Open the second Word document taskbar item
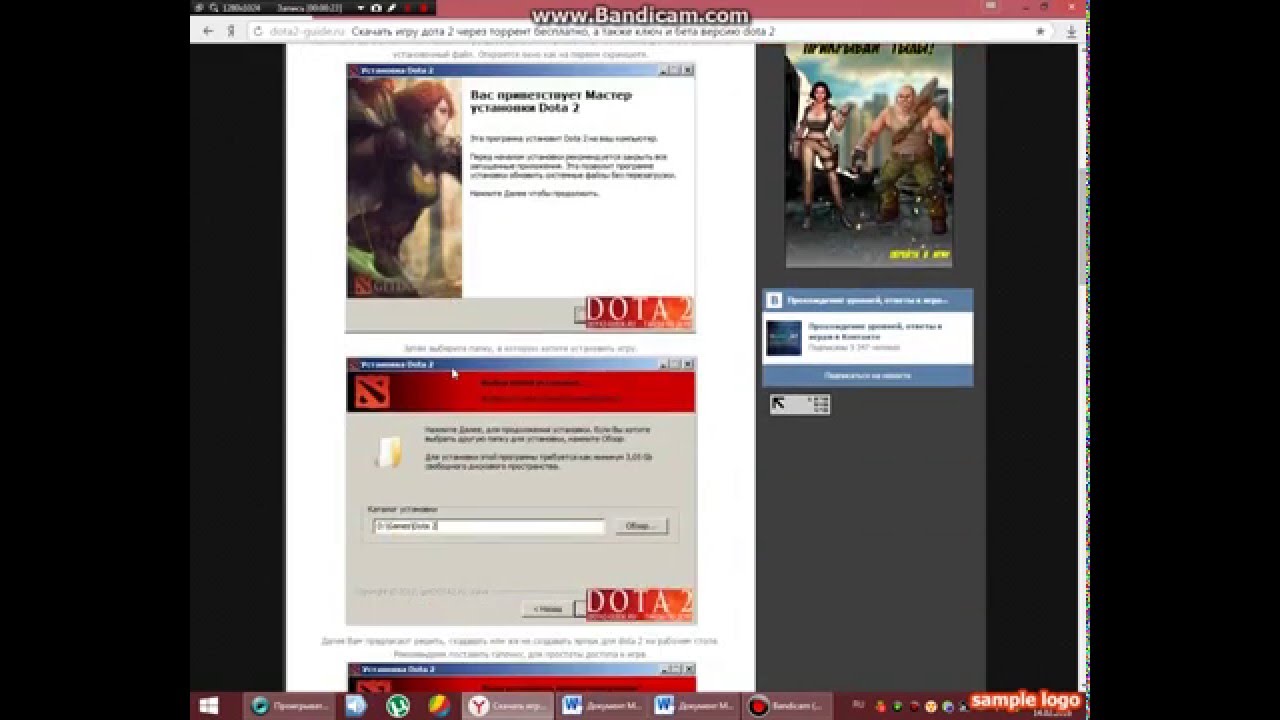 click(694, 705)
